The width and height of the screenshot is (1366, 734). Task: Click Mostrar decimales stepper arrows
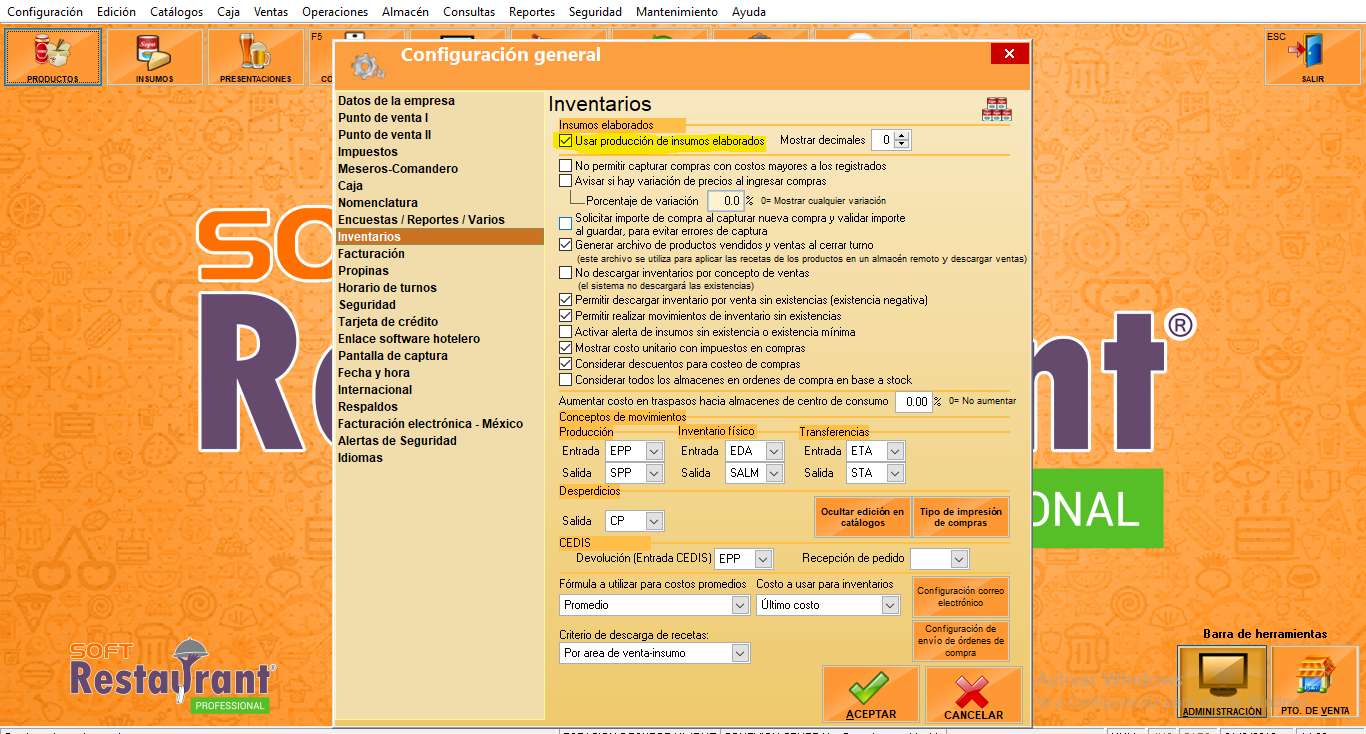click(x=903, y=140)
